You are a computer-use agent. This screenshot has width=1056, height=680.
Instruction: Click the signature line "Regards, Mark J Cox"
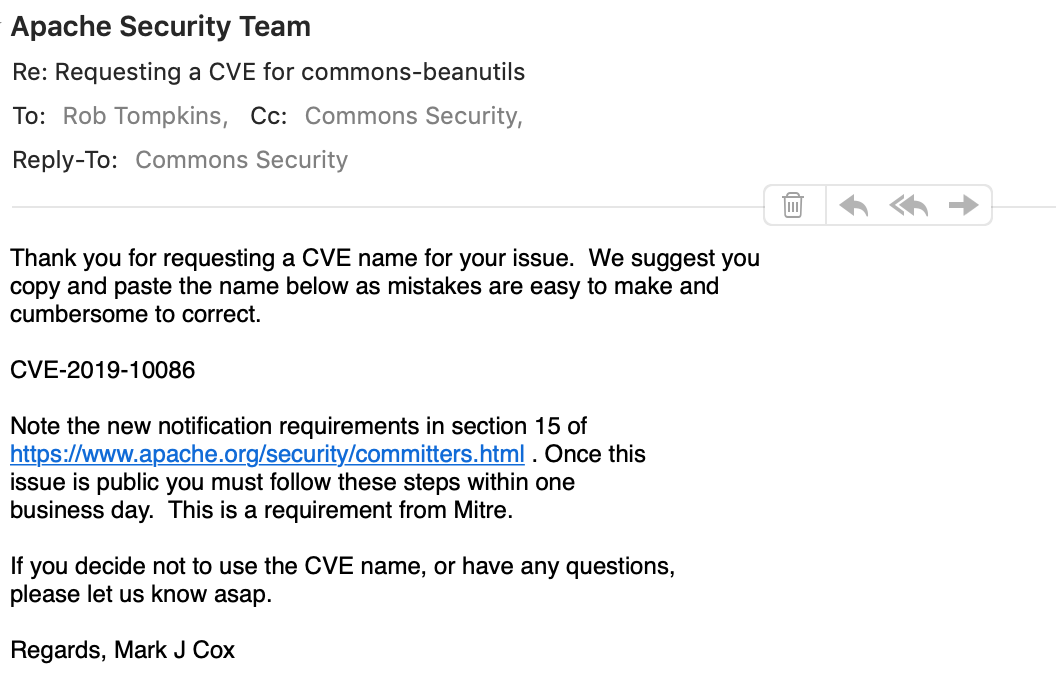(123, 650)
